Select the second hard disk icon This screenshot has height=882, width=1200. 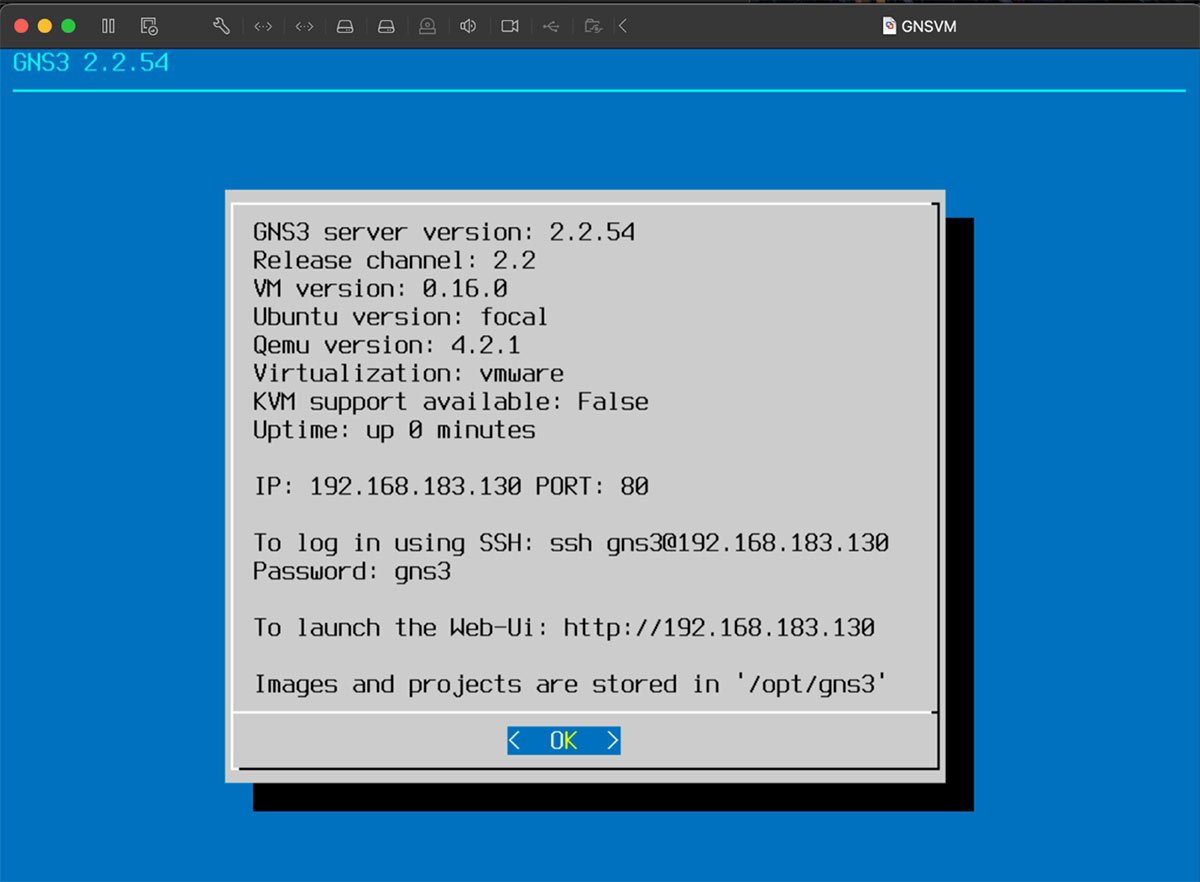click(386, 26)
